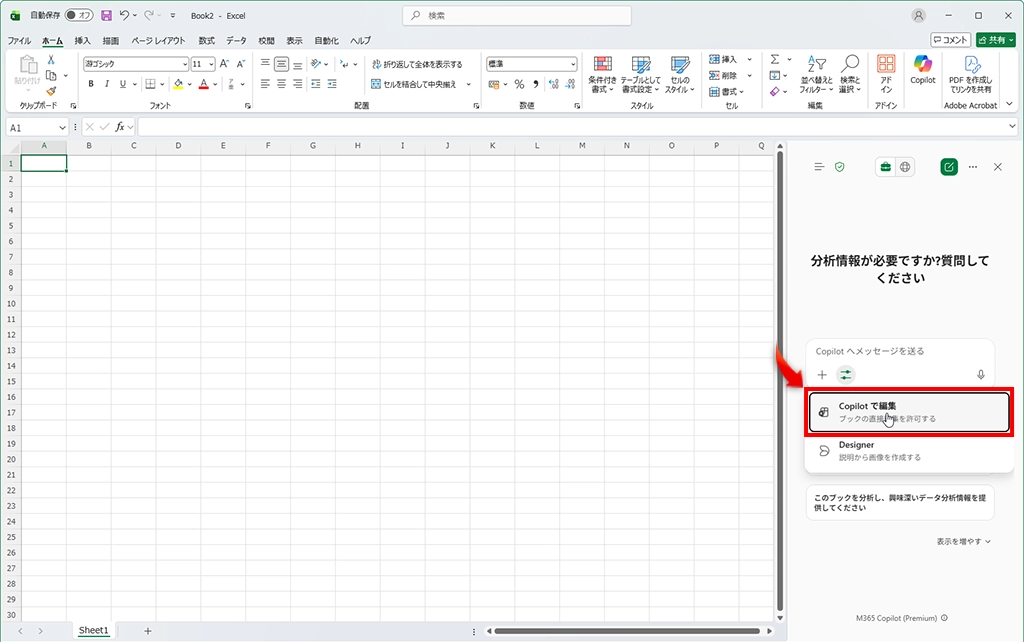
Task: Click the Copilot icon in the ribbon
Action: click(922, 70)
